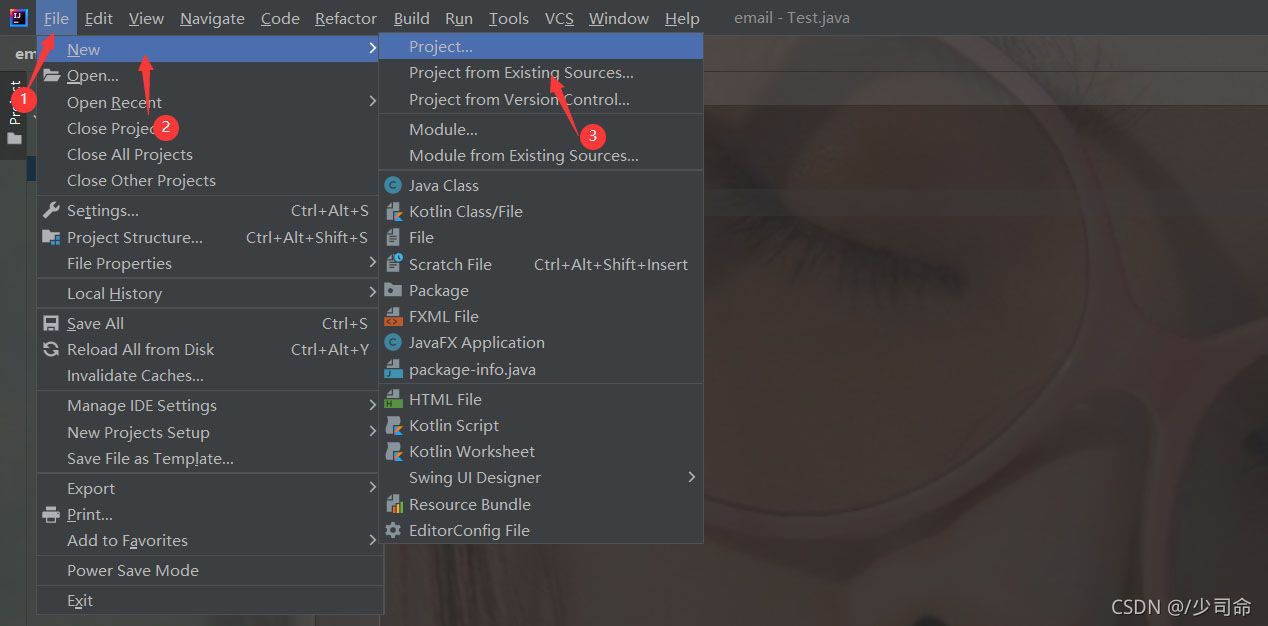
Task: Open the Navigate menu
Action: (212, 18)
